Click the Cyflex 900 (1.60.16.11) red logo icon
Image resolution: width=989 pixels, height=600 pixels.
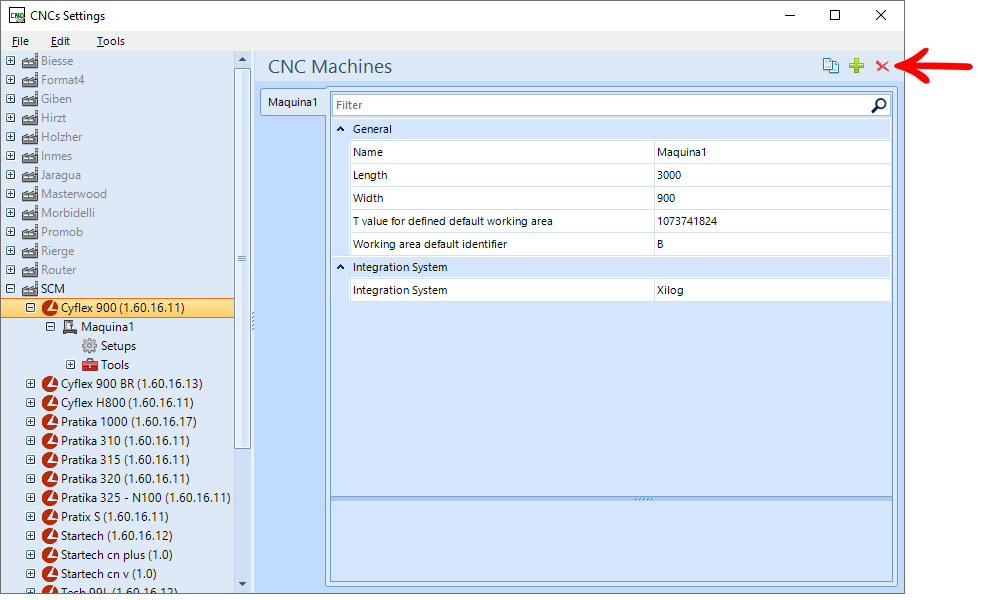click(x=50, y=308)
